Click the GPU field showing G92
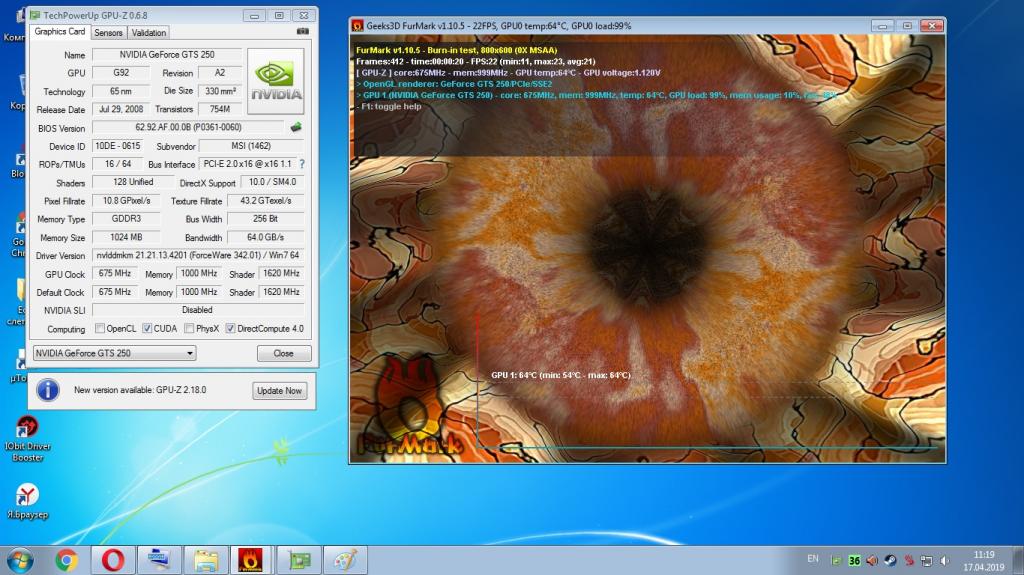This screenshot has height=575, width=1024. (x=121, y=73)
